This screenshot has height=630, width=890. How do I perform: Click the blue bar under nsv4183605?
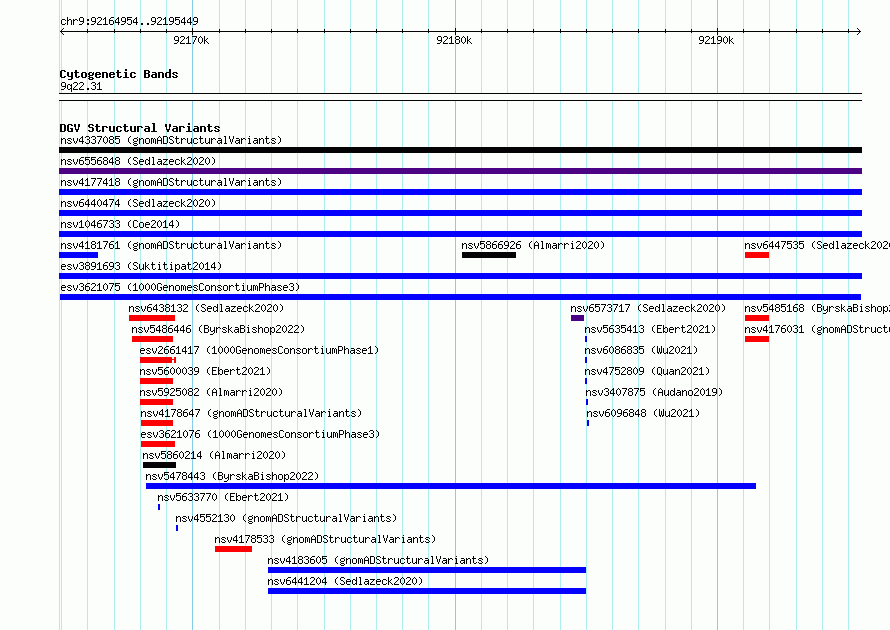[427, 570]
